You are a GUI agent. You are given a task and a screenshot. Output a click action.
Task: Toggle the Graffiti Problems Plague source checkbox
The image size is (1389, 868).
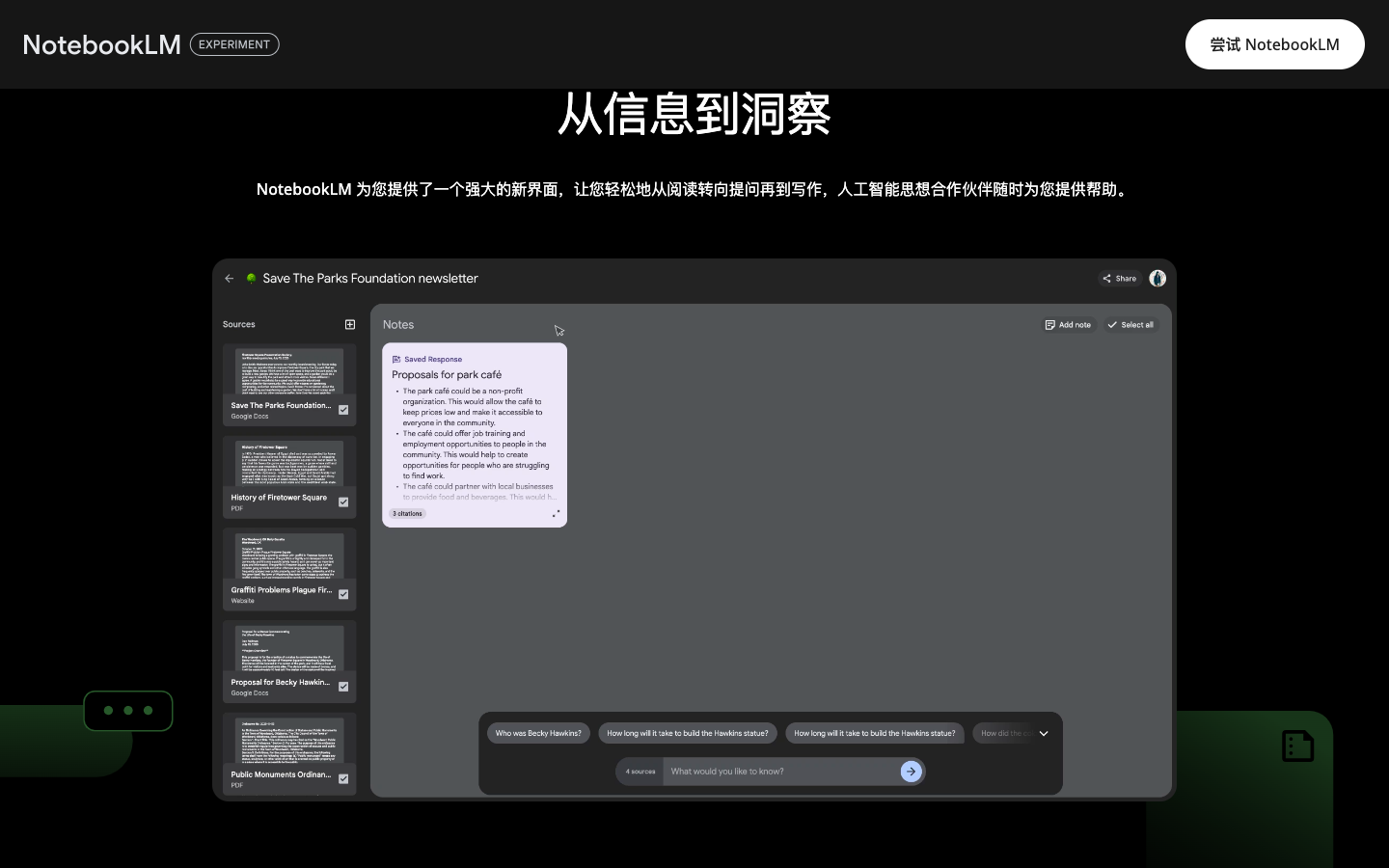(343, 595)
